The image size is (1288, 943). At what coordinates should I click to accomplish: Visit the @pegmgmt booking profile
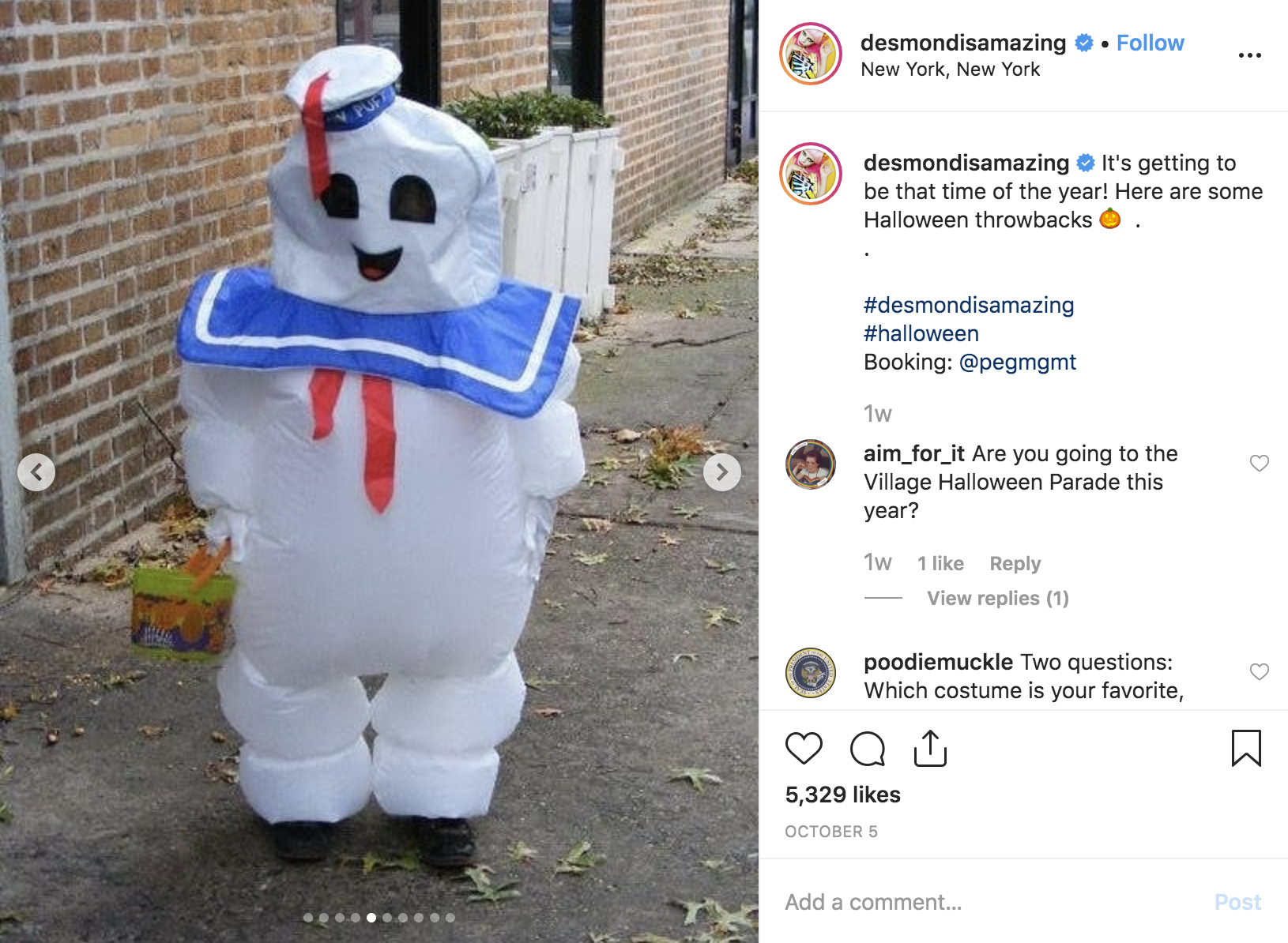(x=1017, y=362)
